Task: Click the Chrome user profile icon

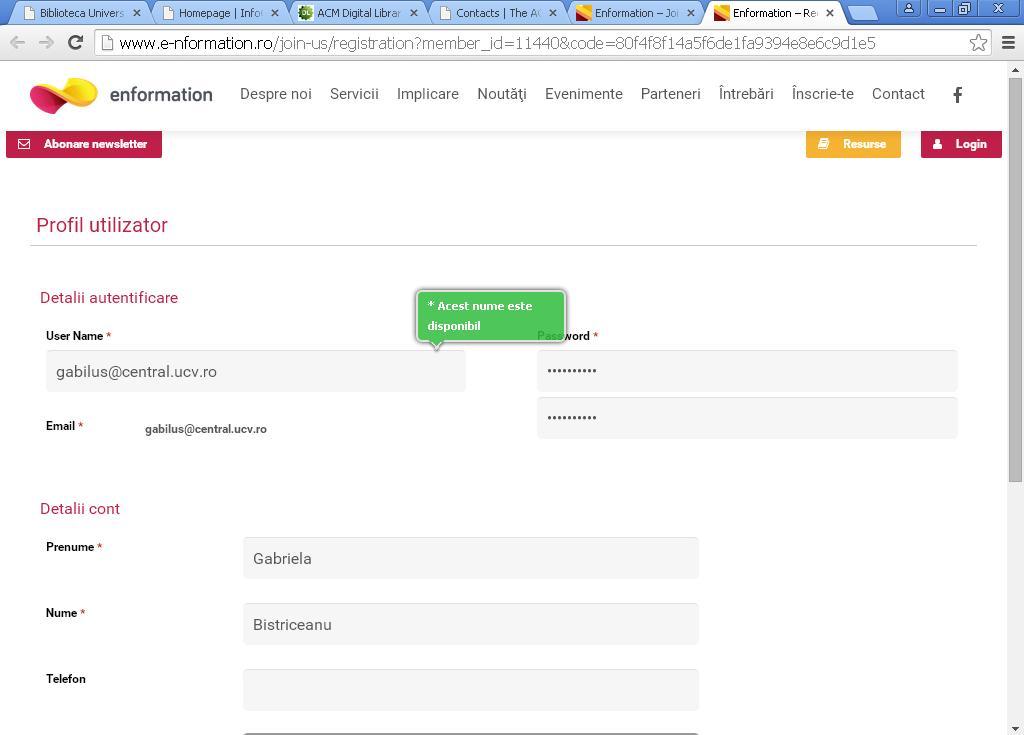Action: (x=909, y=8)
